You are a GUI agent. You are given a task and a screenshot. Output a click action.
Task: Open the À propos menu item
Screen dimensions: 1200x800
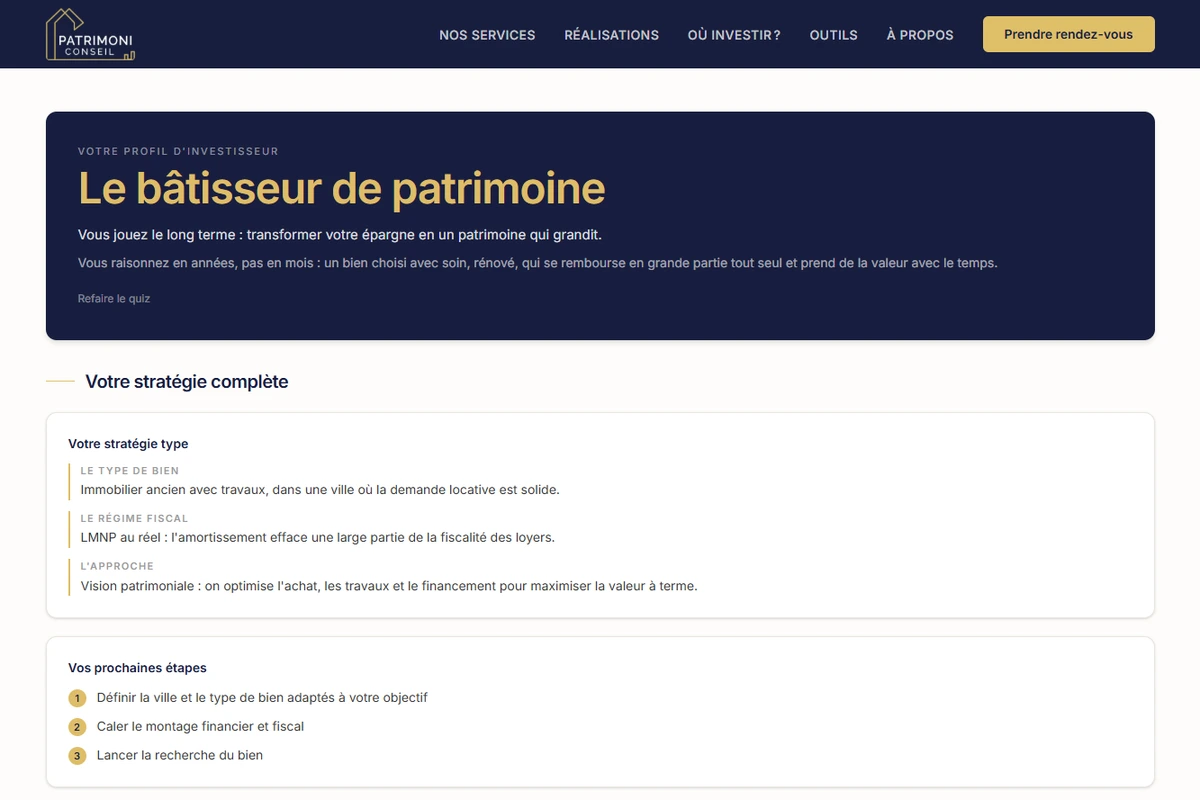[920, 35]
